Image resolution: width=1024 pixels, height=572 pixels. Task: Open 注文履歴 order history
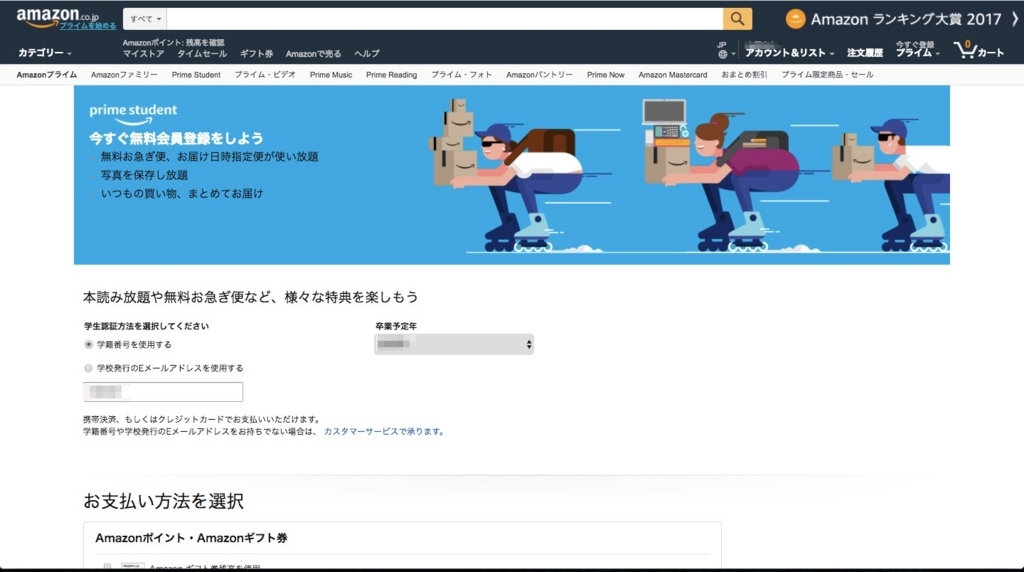[x=865, y=52]
